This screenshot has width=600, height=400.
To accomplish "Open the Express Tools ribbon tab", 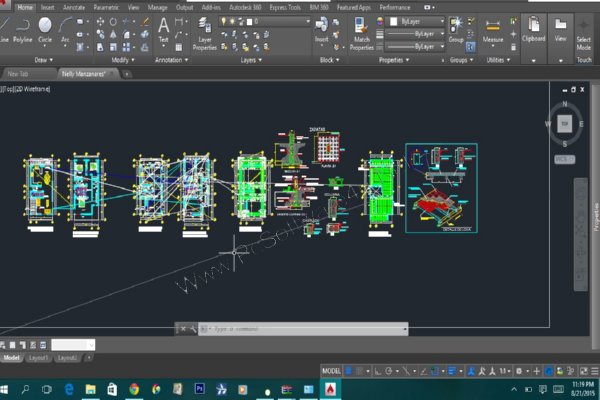I will [x=285, y=7].
